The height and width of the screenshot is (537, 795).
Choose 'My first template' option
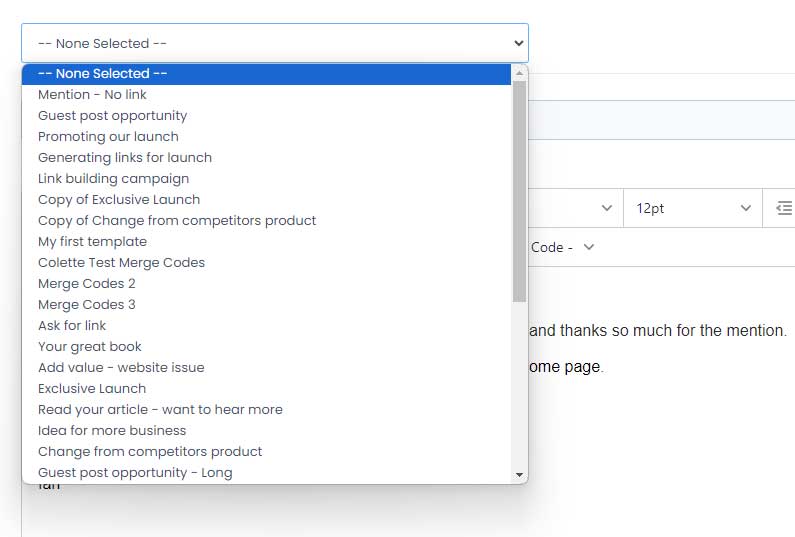[267, 241]
